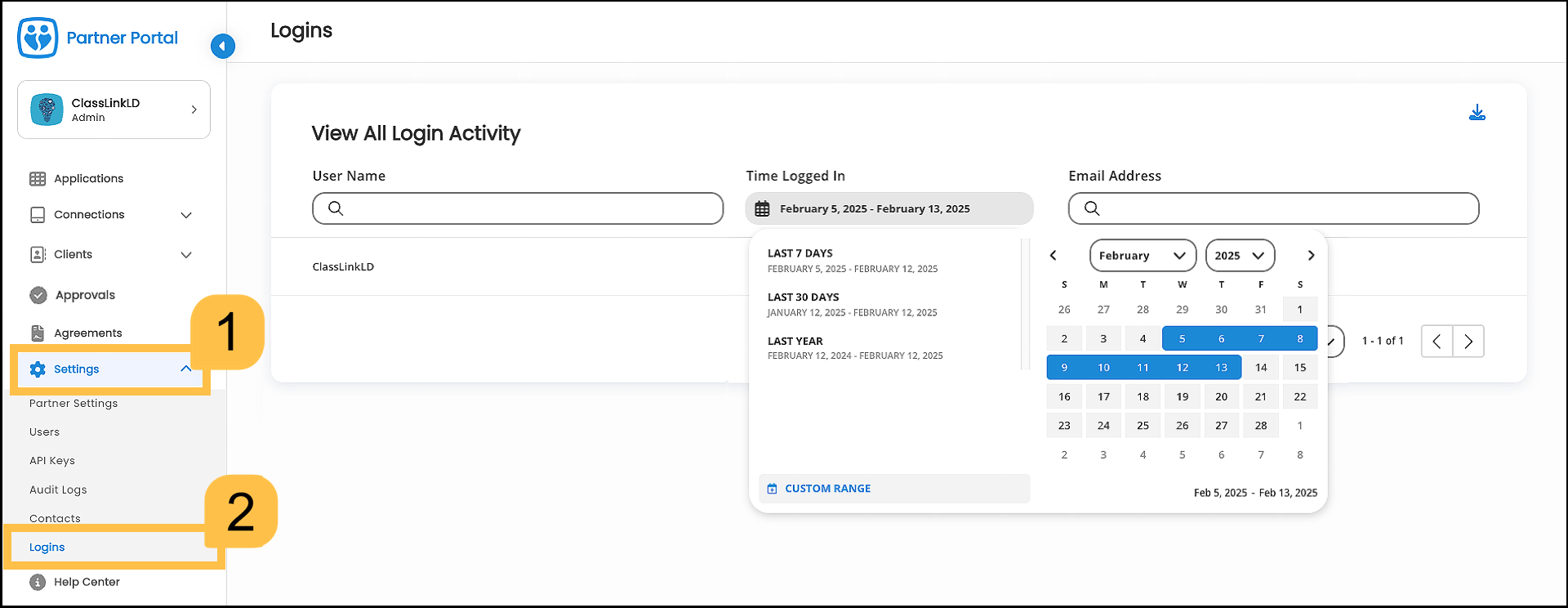Viewport: 1568px width, 608px height.
Task: Click the Partner Portal logo icon
Action: pyautogui.click(x=38, y=38)
